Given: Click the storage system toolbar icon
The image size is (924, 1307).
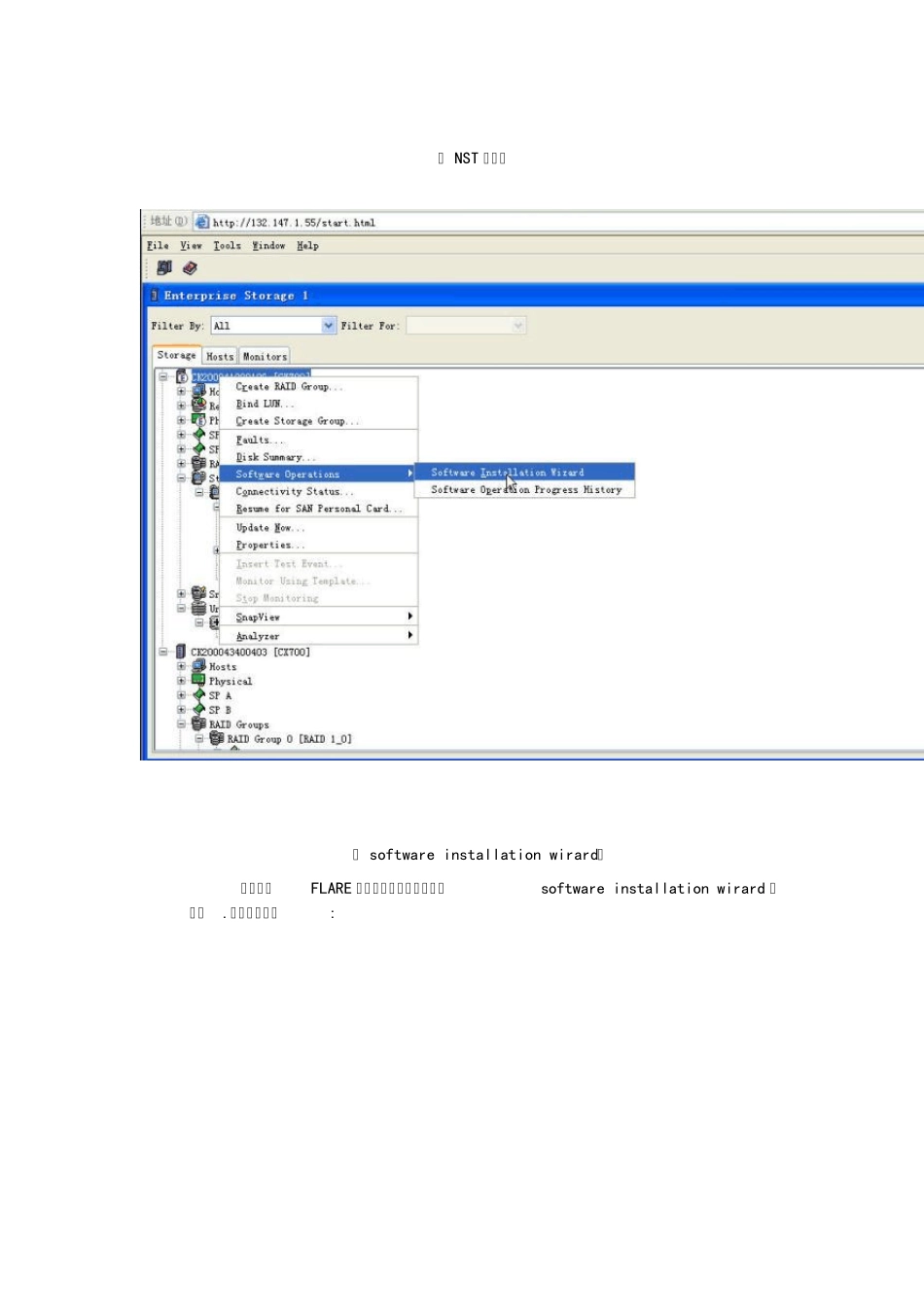Looking at the screenshot, I should (163, 267).
